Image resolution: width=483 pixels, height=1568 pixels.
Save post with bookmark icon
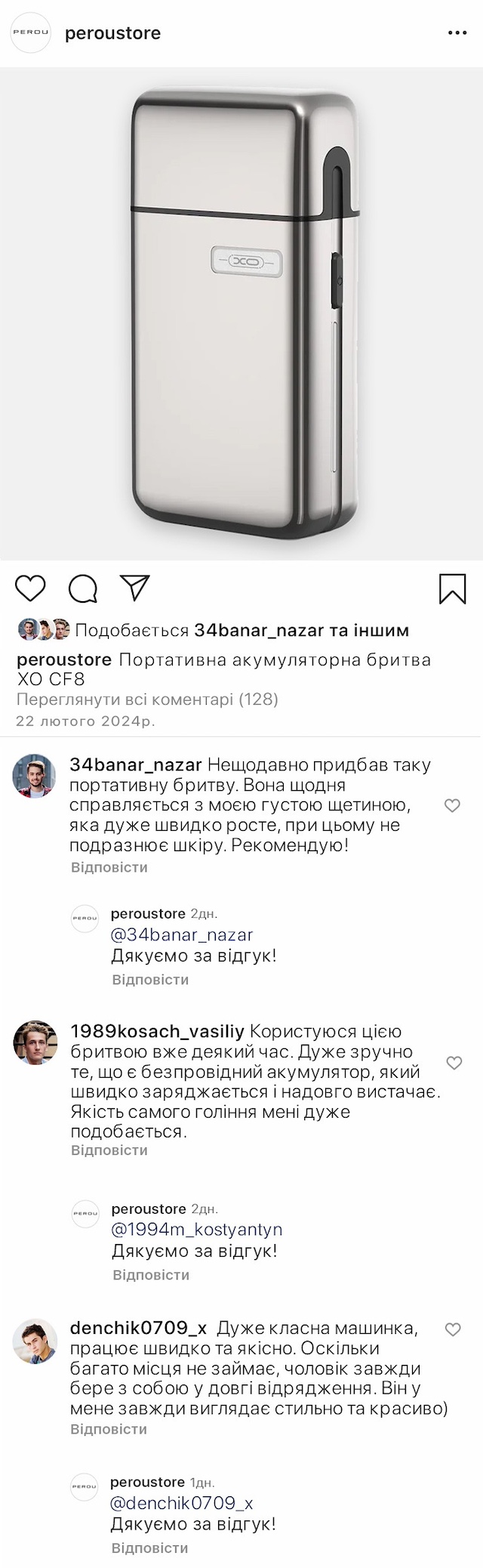pos(452,589)
